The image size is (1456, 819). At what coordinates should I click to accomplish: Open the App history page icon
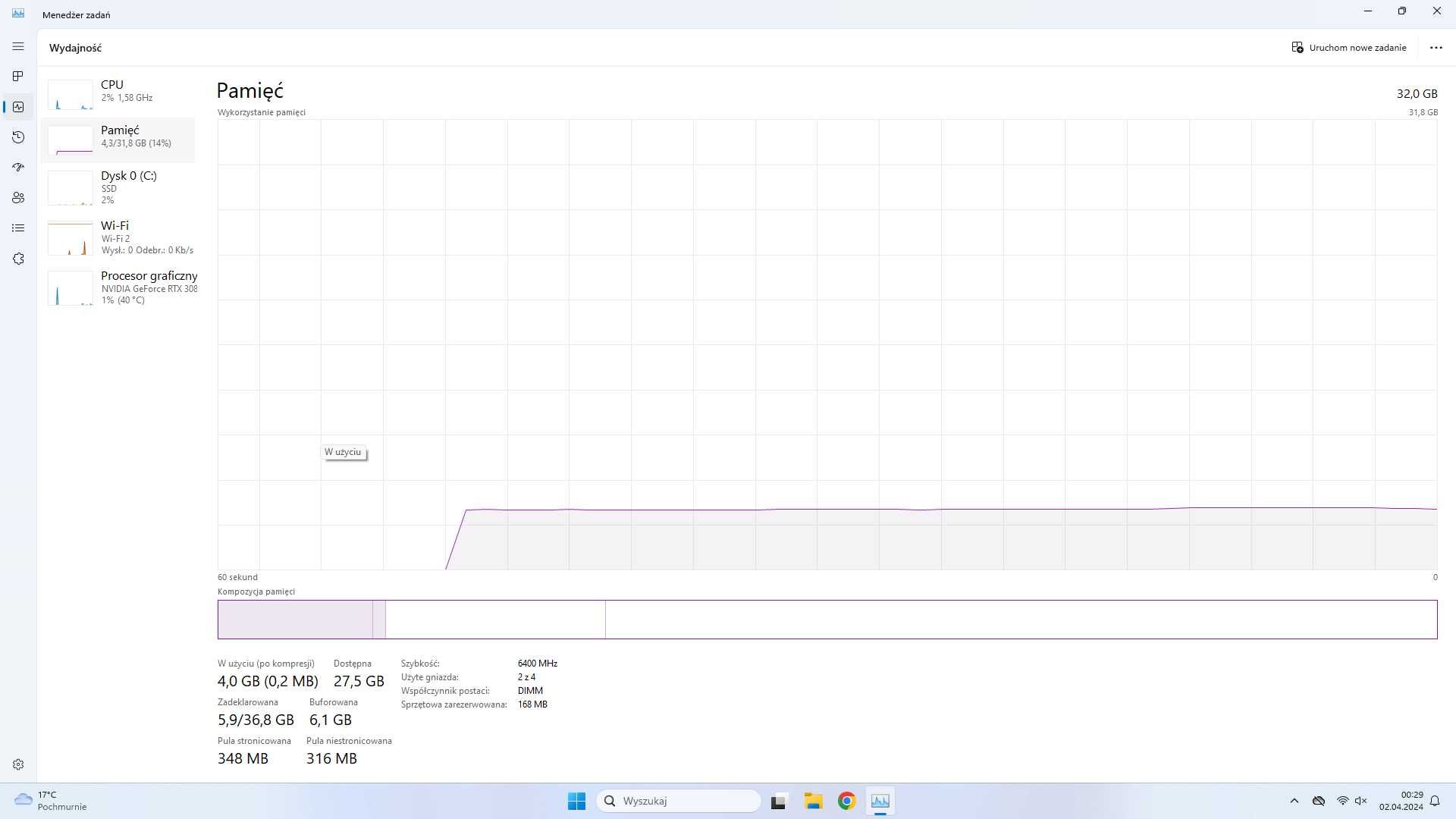(x=18, y=137)
